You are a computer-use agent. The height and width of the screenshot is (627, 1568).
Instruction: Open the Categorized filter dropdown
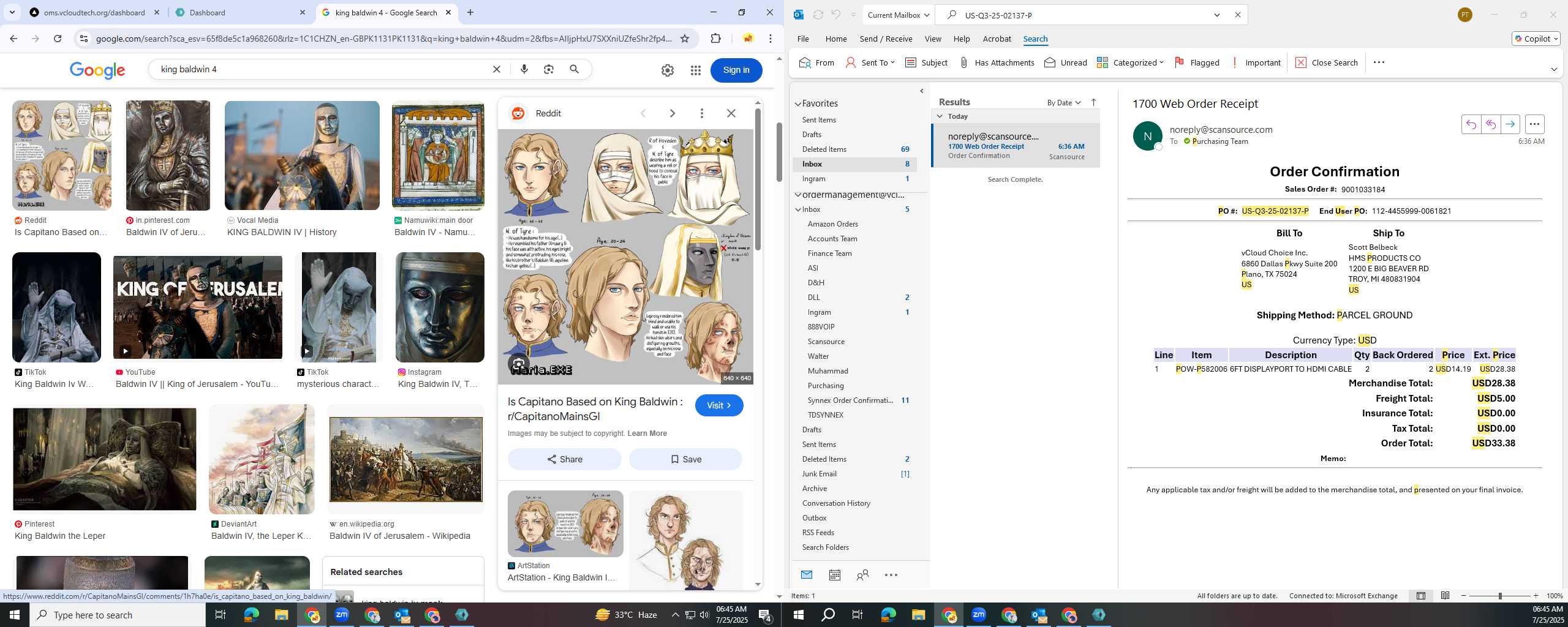point(1130,62)
